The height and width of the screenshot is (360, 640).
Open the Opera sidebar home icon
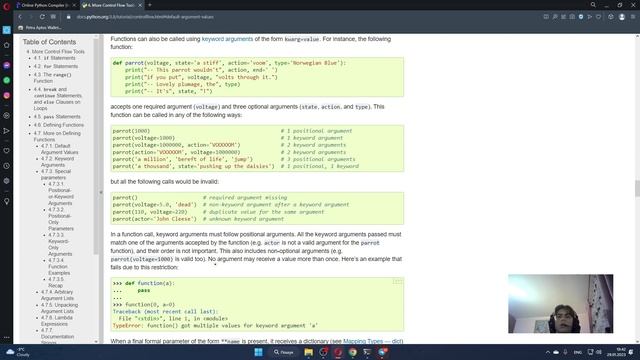(7, 45)
